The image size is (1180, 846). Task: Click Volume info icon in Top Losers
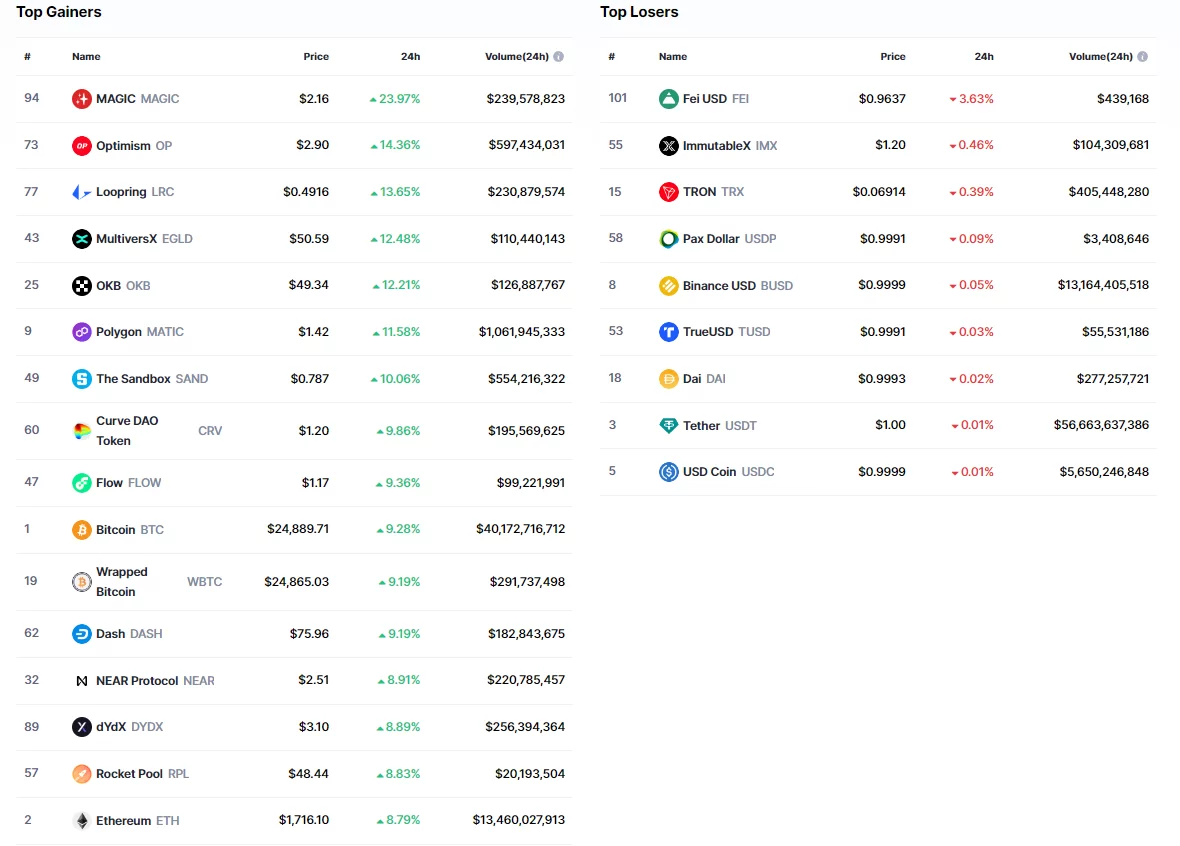click(x=1143, y=57)
